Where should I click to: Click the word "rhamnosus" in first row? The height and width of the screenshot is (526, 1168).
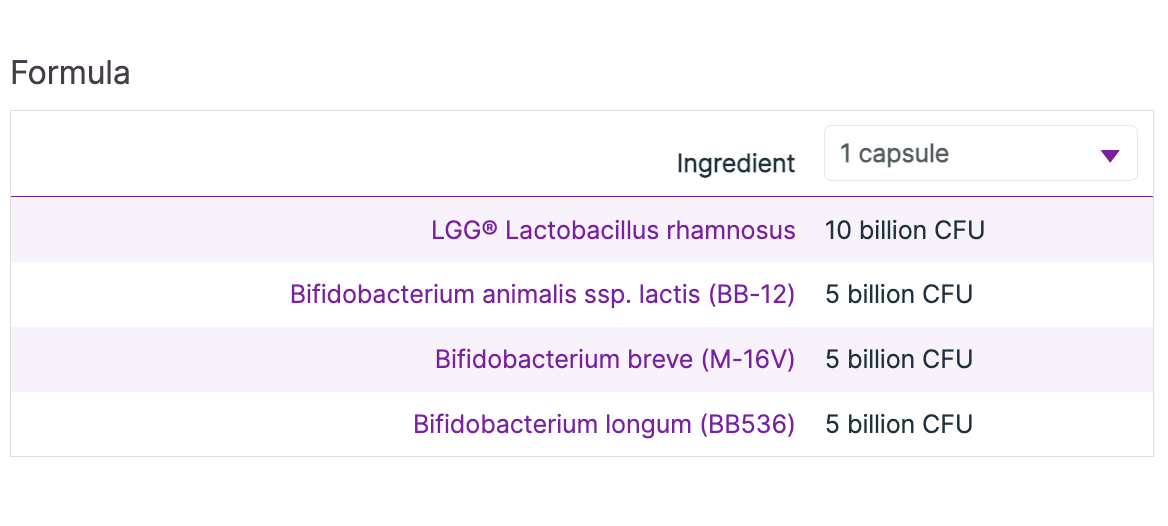[x=731, y=231]
